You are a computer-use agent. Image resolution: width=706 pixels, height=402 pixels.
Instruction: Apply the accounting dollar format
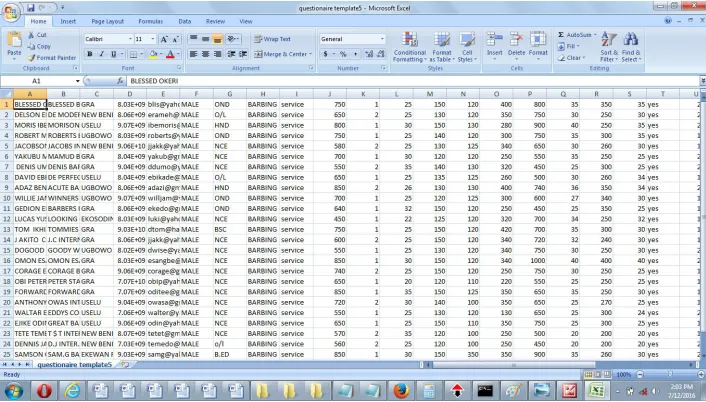(x=326, y=54)
